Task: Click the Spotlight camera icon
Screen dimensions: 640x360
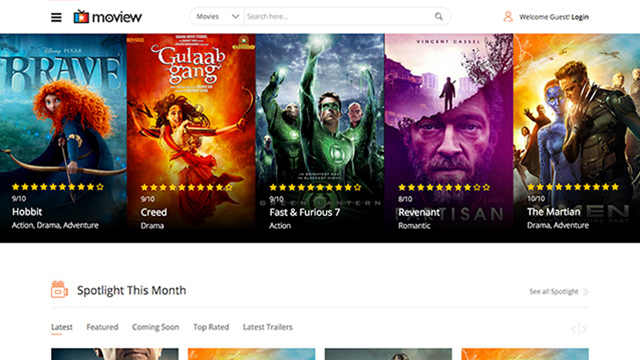Action: (x=59, y=289)
